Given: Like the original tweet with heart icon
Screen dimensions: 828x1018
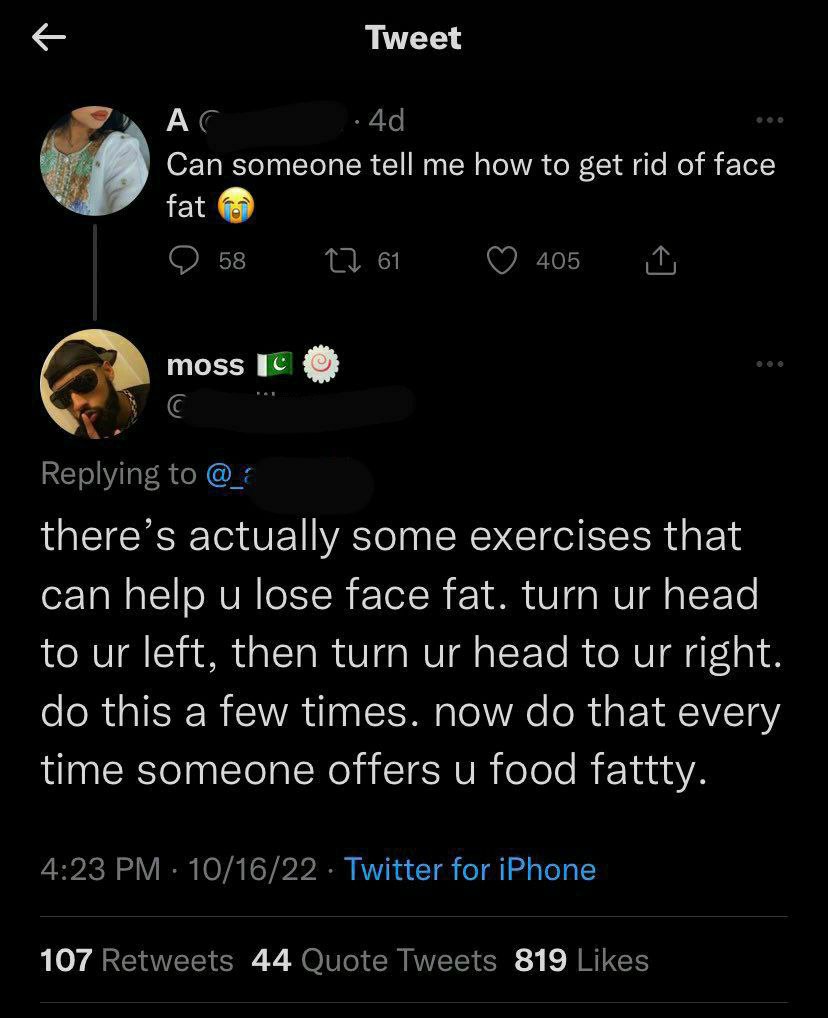Looking at the screenshot, I should 502,261.
